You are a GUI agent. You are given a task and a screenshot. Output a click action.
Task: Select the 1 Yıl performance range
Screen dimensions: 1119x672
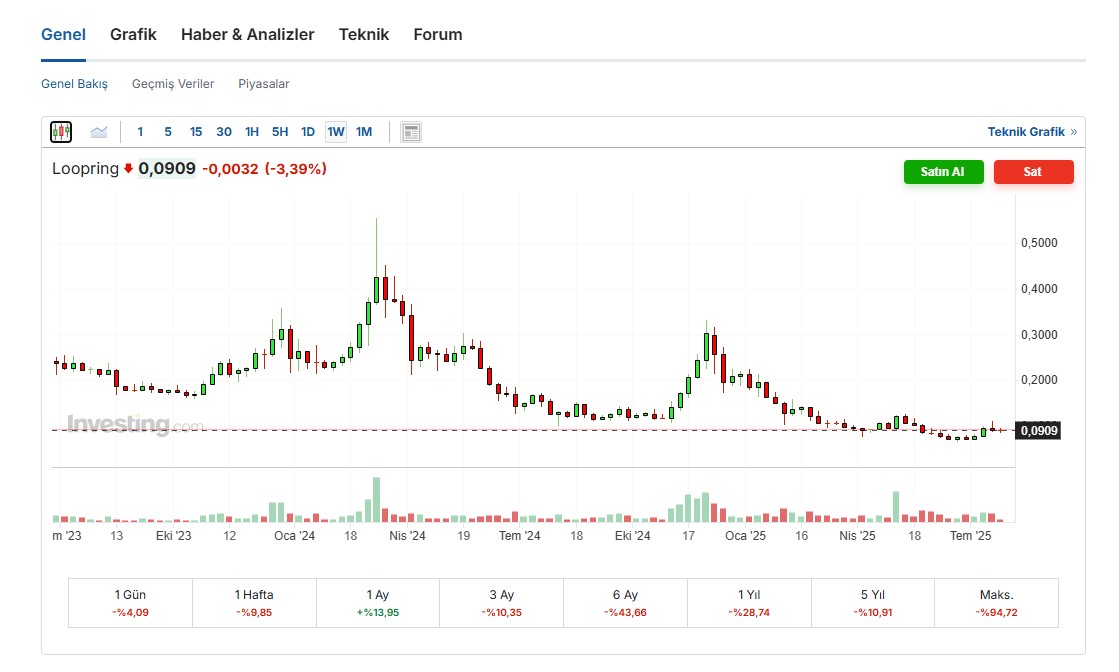(749, 603)
